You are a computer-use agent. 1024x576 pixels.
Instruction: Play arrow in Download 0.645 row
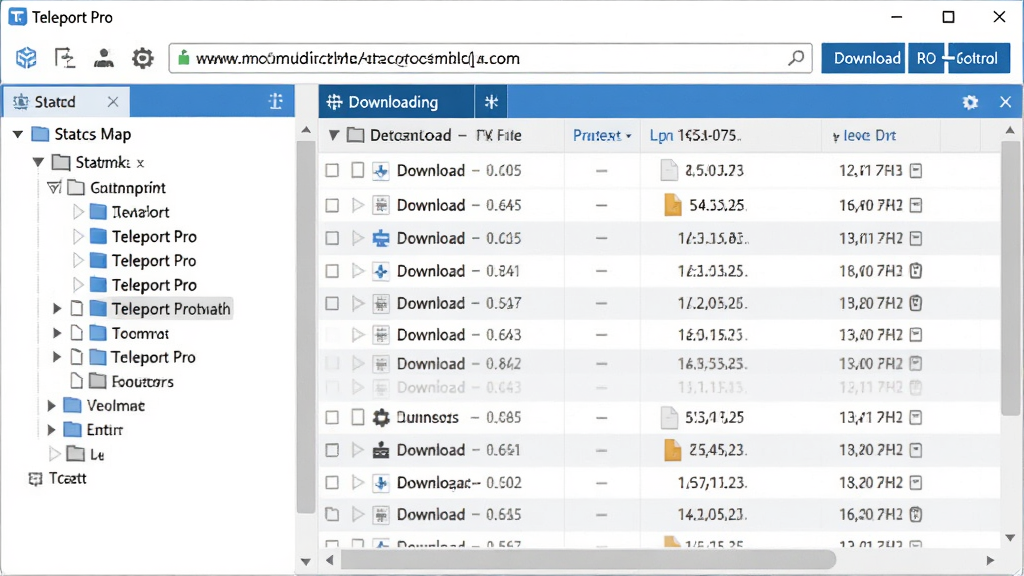(x=357, y=205)
